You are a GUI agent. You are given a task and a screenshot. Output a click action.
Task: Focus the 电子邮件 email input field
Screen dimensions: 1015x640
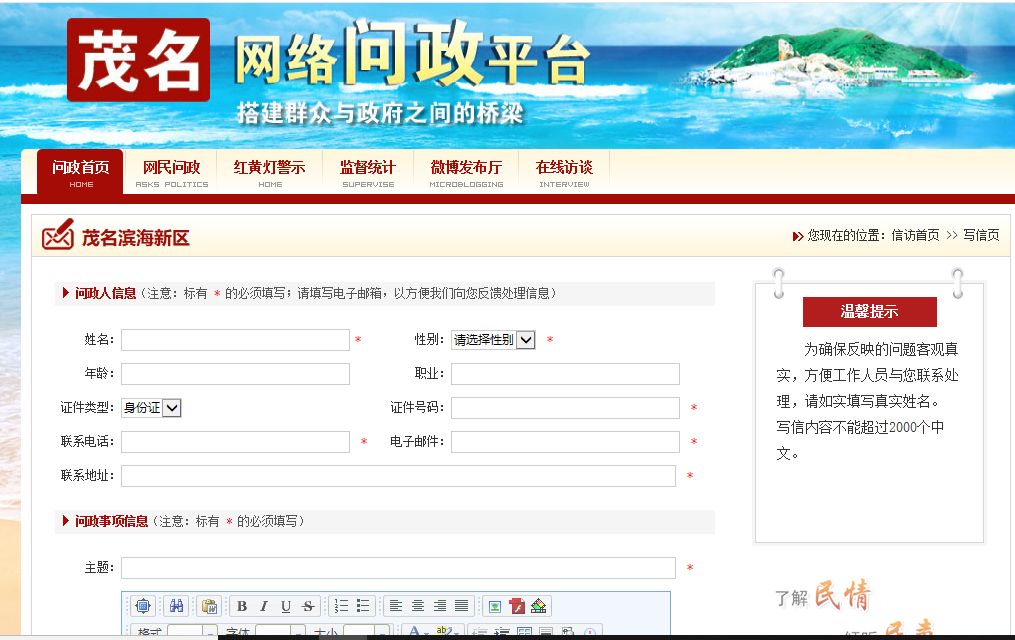click(565, 442)
